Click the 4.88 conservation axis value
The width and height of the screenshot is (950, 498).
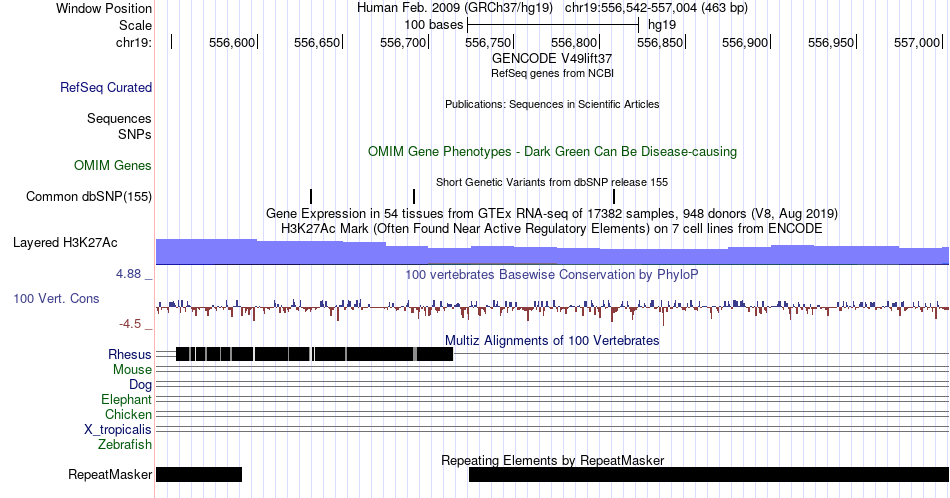point(128,274)
